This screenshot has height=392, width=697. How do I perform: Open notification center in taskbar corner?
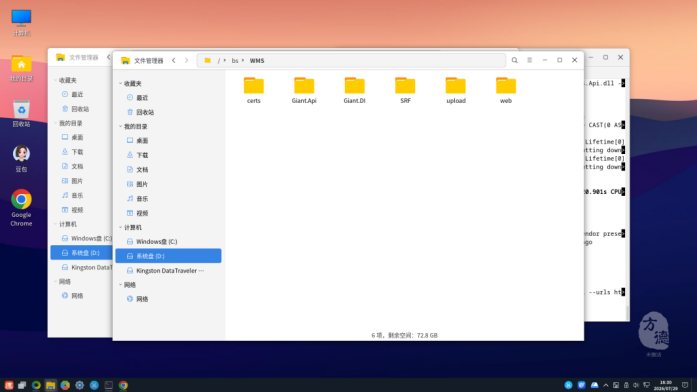tap(685, 385)
